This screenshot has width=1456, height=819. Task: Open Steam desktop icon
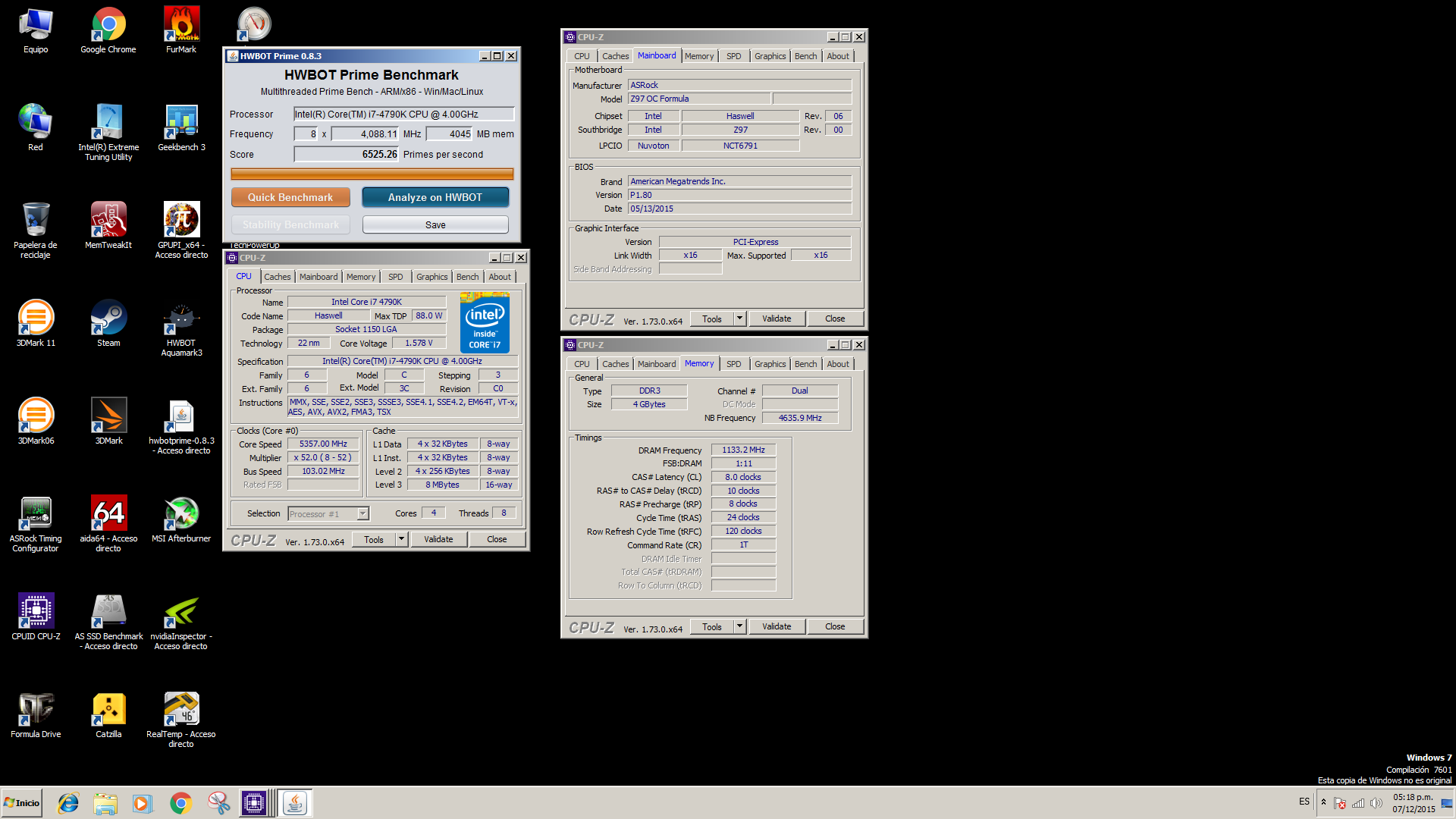click(x=108, y=323)
